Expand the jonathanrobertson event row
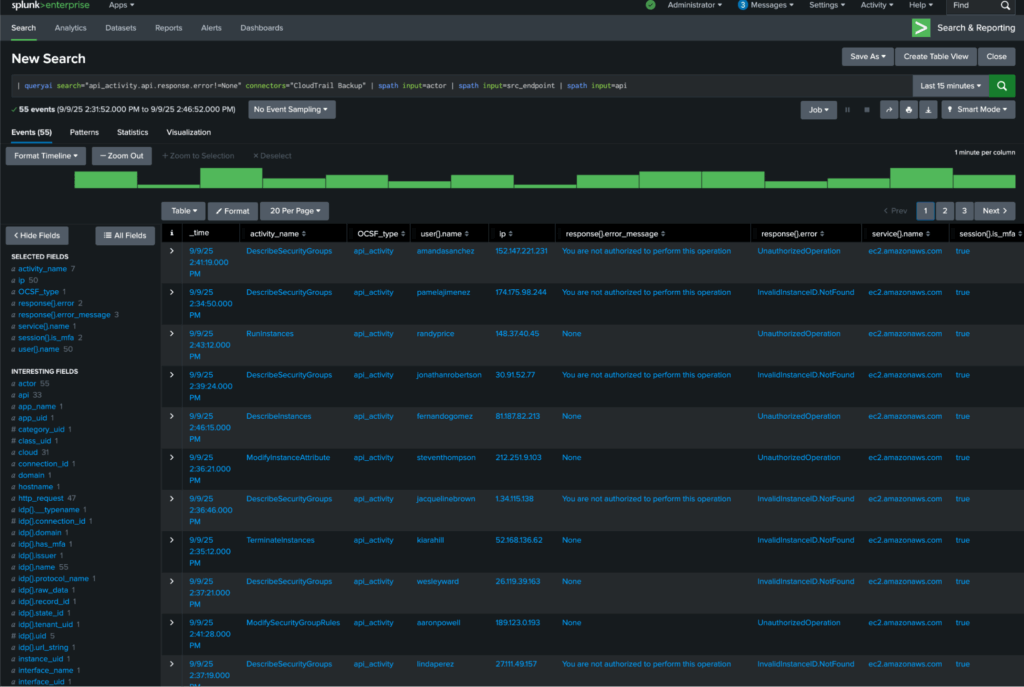This screenshot has height=687, width=1024. click(x=172, y=375)
